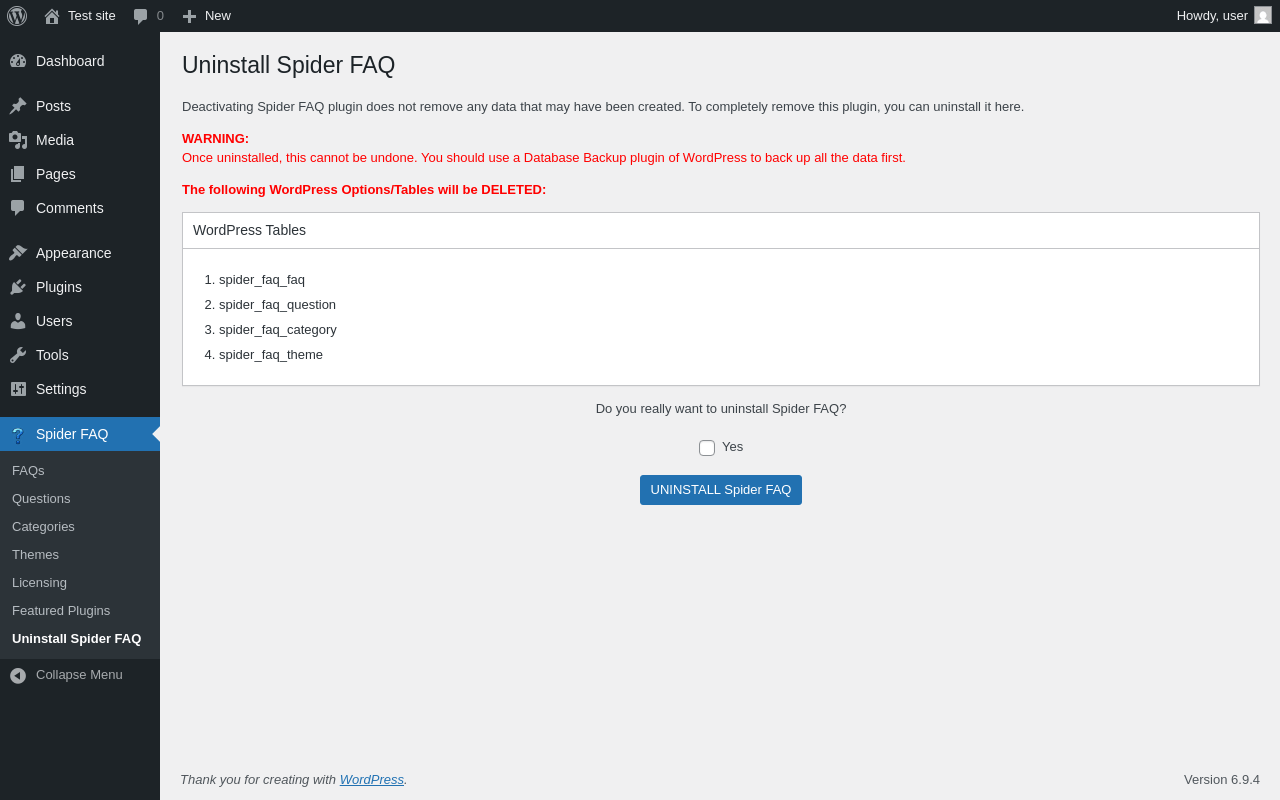Image resolution: width=1280 pixels, height=800 pixels.
Task: Follow the WordPress footer link
Action: [x=372, y=779]
